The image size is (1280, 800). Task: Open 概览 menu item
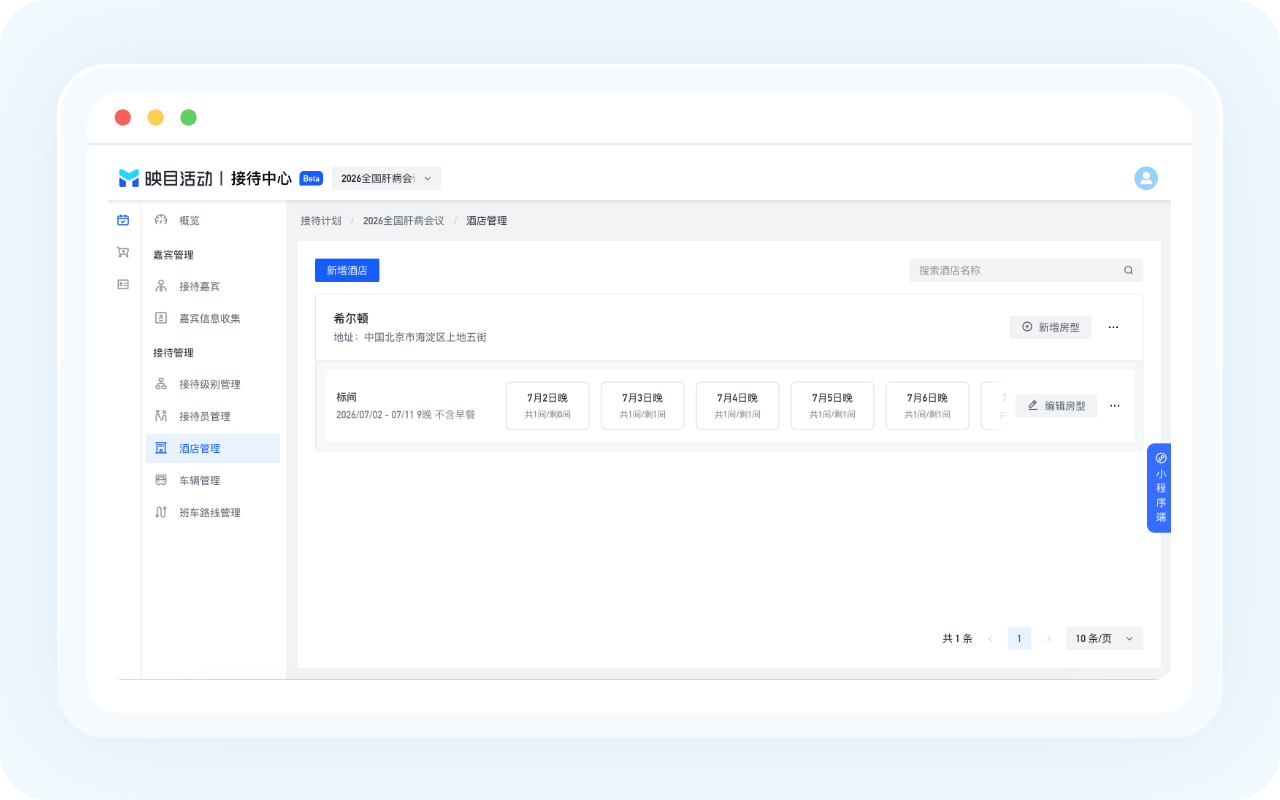(x=213, y=220)
